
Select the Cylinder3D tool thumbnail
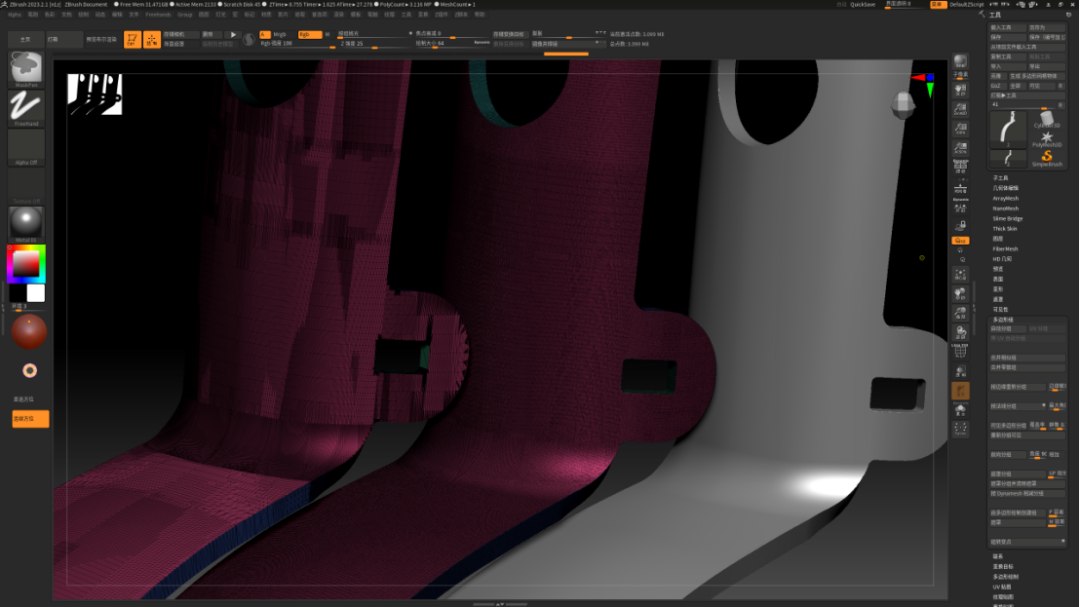click(1046, 119)
